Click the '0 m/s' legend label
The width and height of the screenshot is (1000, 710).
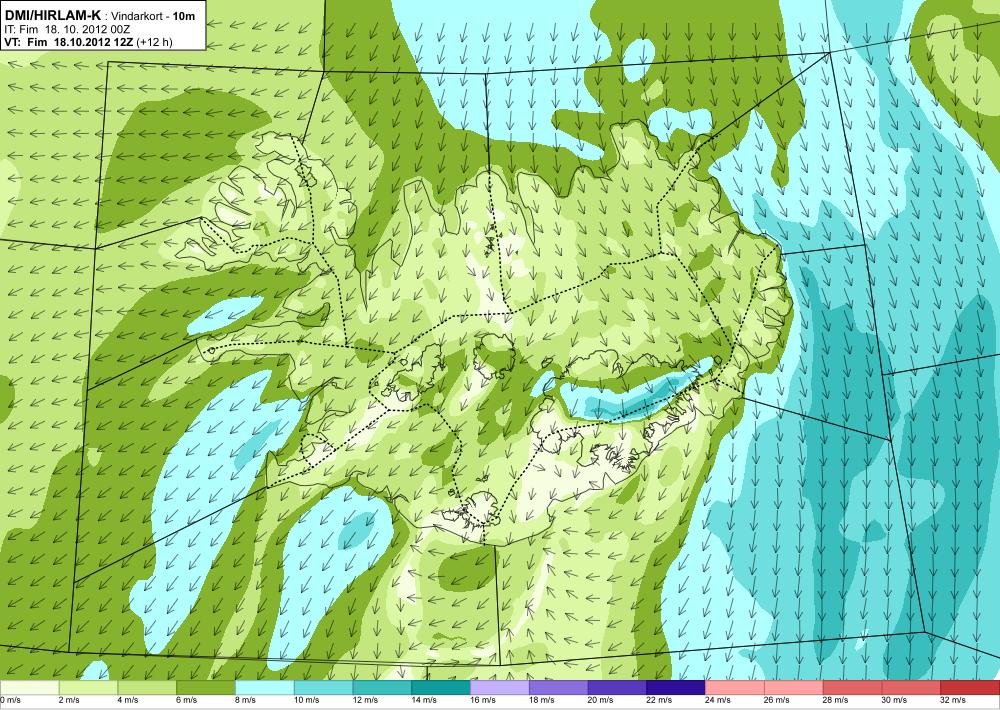click(10, 700)
